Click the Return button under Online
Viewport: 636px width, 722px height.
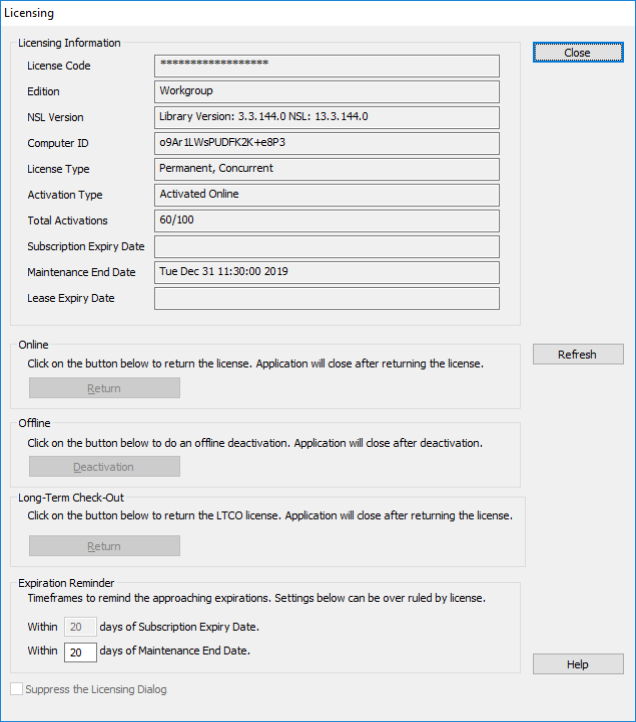pyautogui.click(x=104, y=388)
